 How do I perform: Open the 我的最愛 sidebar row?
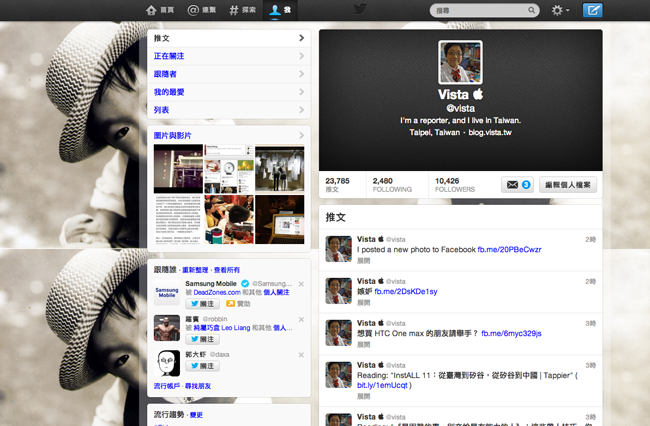pyautogui.click(x=229, y=92)
